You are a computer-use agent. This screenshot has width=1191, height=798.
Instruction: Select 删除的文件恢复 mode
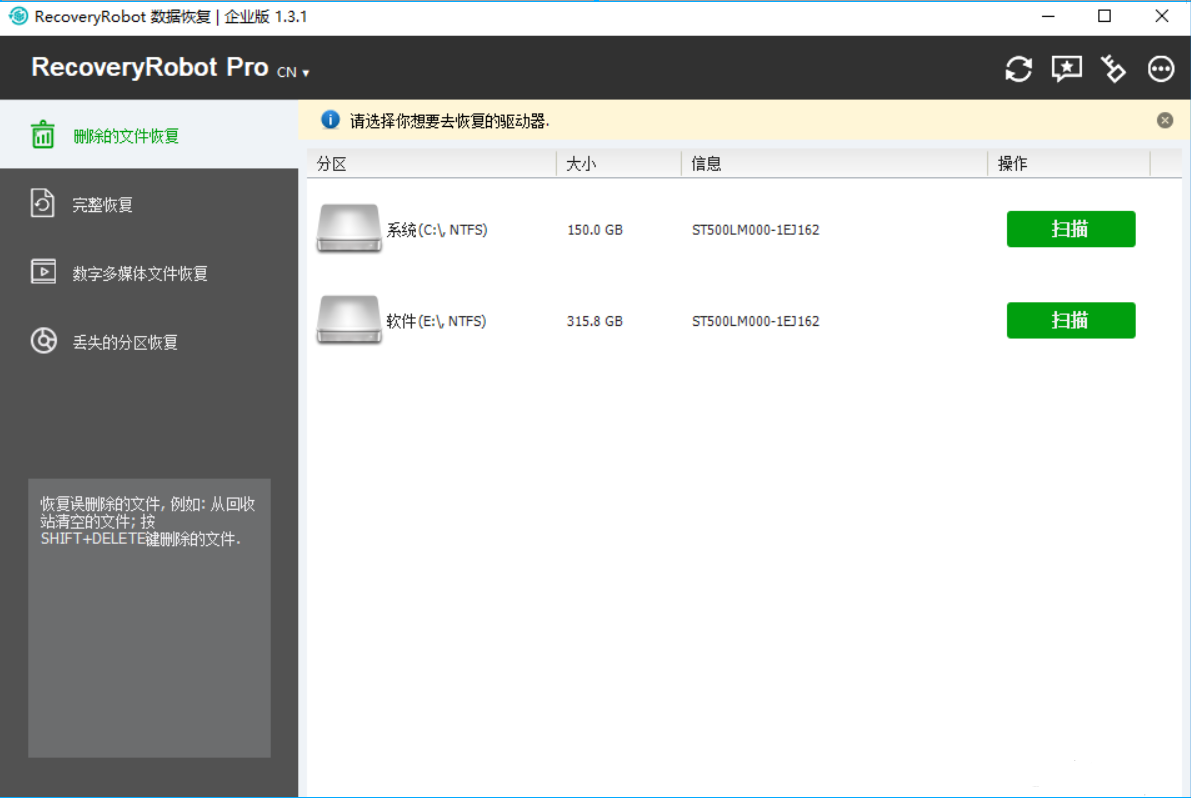pyautogui.click(x=149, y=135)
